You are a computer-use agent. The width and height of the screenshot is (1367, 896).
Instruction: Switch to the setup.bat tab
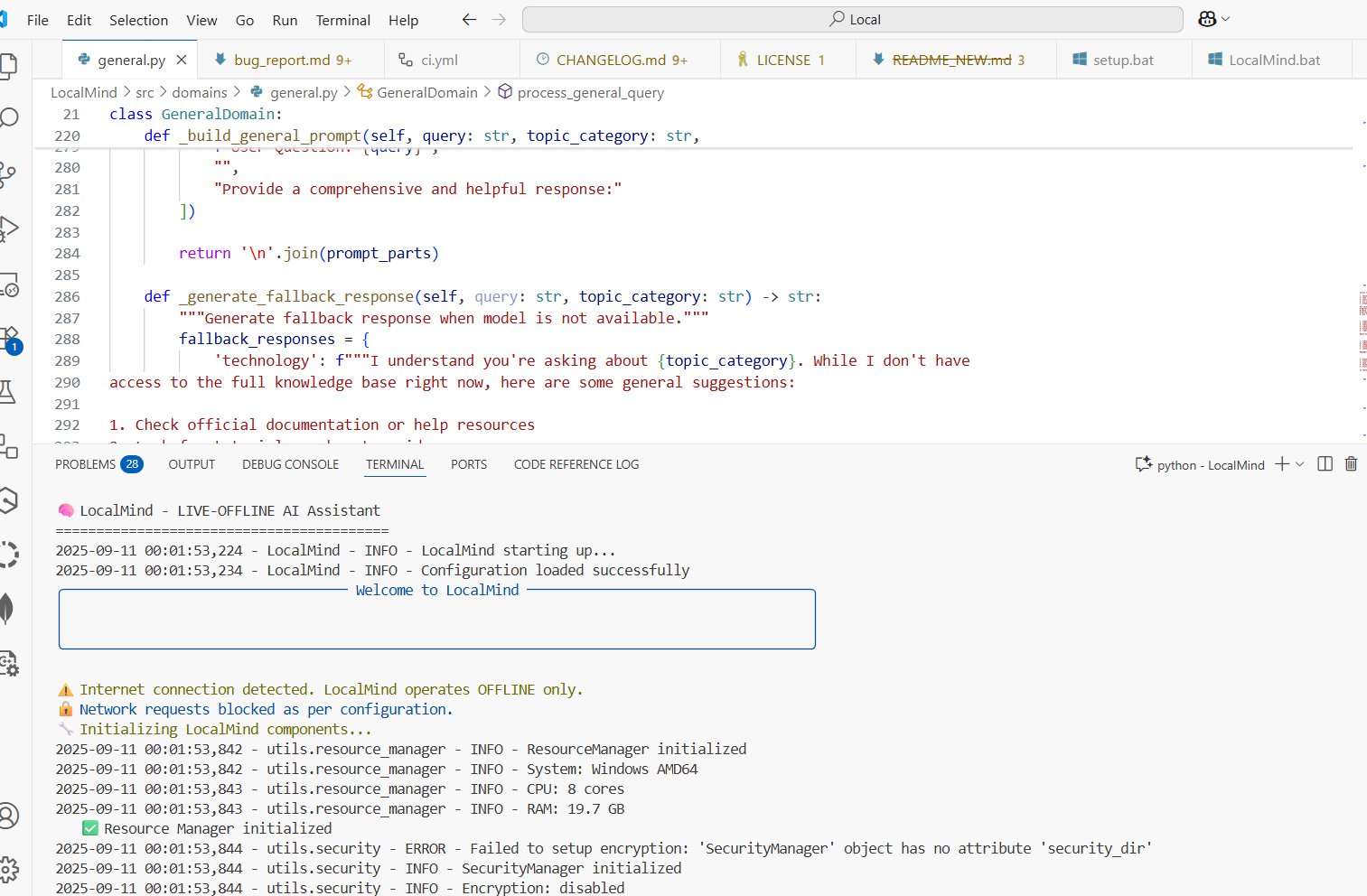point(1123,60)
